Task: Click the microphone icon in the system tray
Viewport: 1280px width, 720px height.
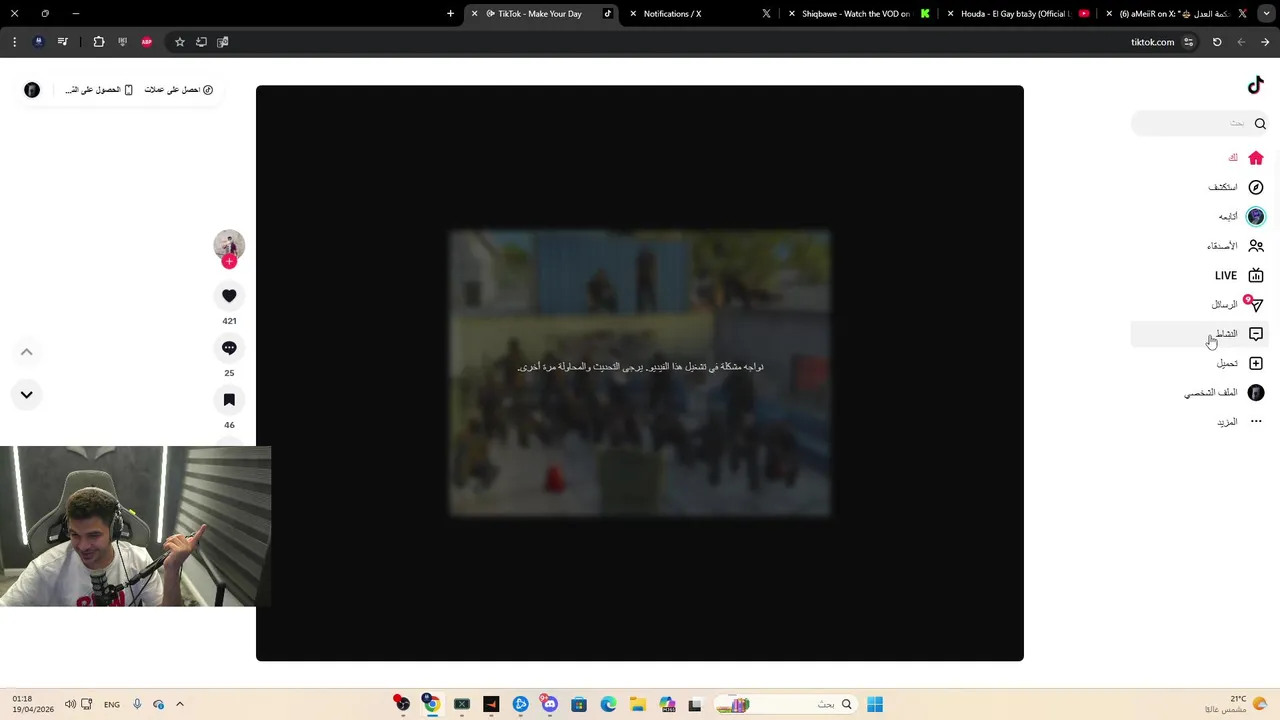Action: coord(137,704)
